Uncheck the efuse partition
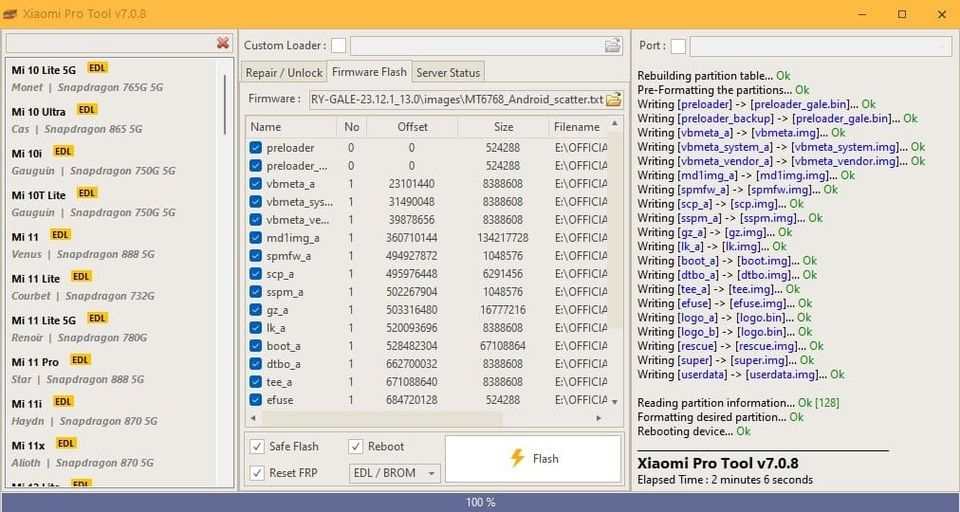 point(256,400)
